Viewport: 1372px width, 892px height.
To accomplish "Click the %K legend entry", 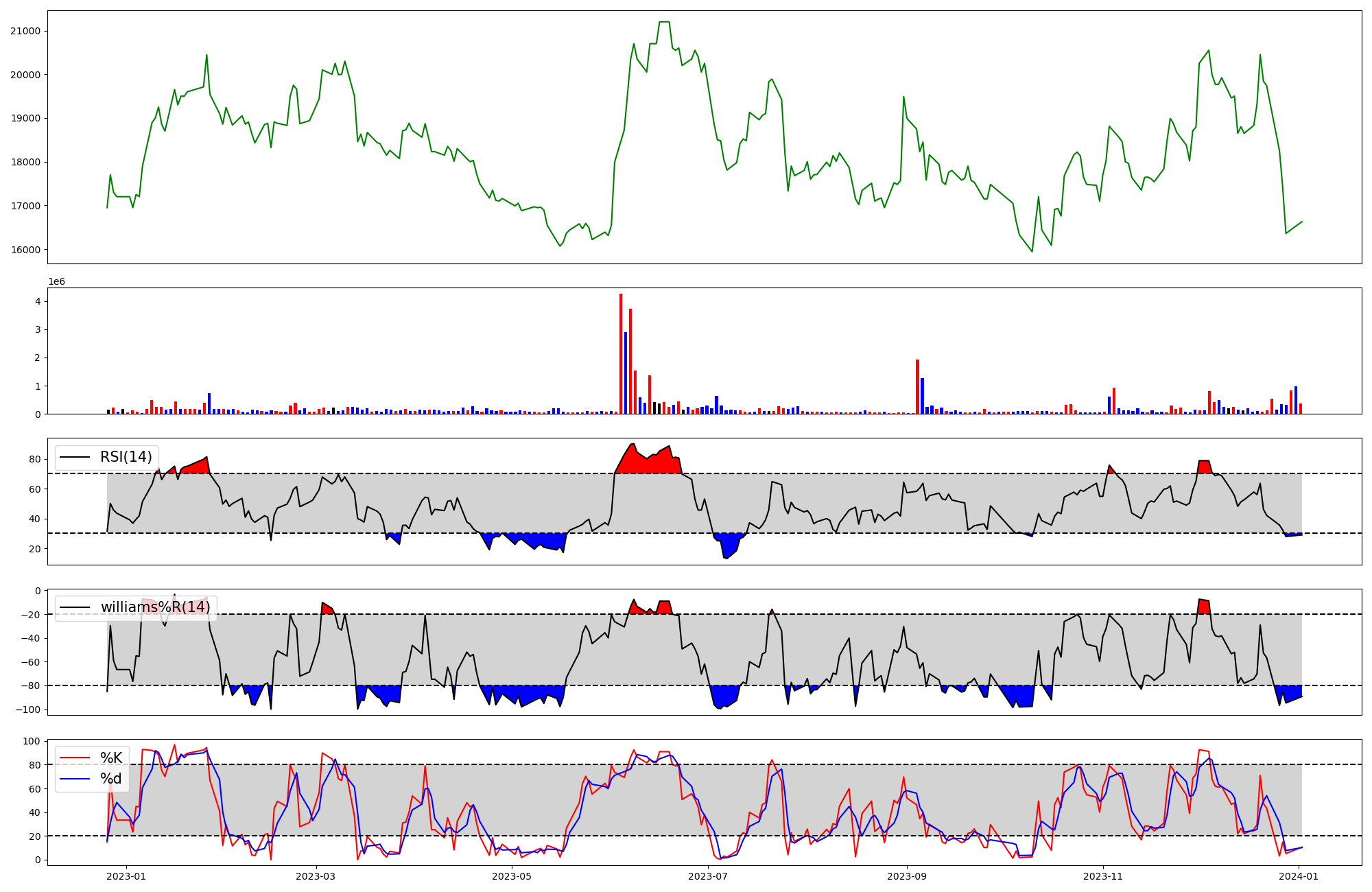I will (111, 758).
